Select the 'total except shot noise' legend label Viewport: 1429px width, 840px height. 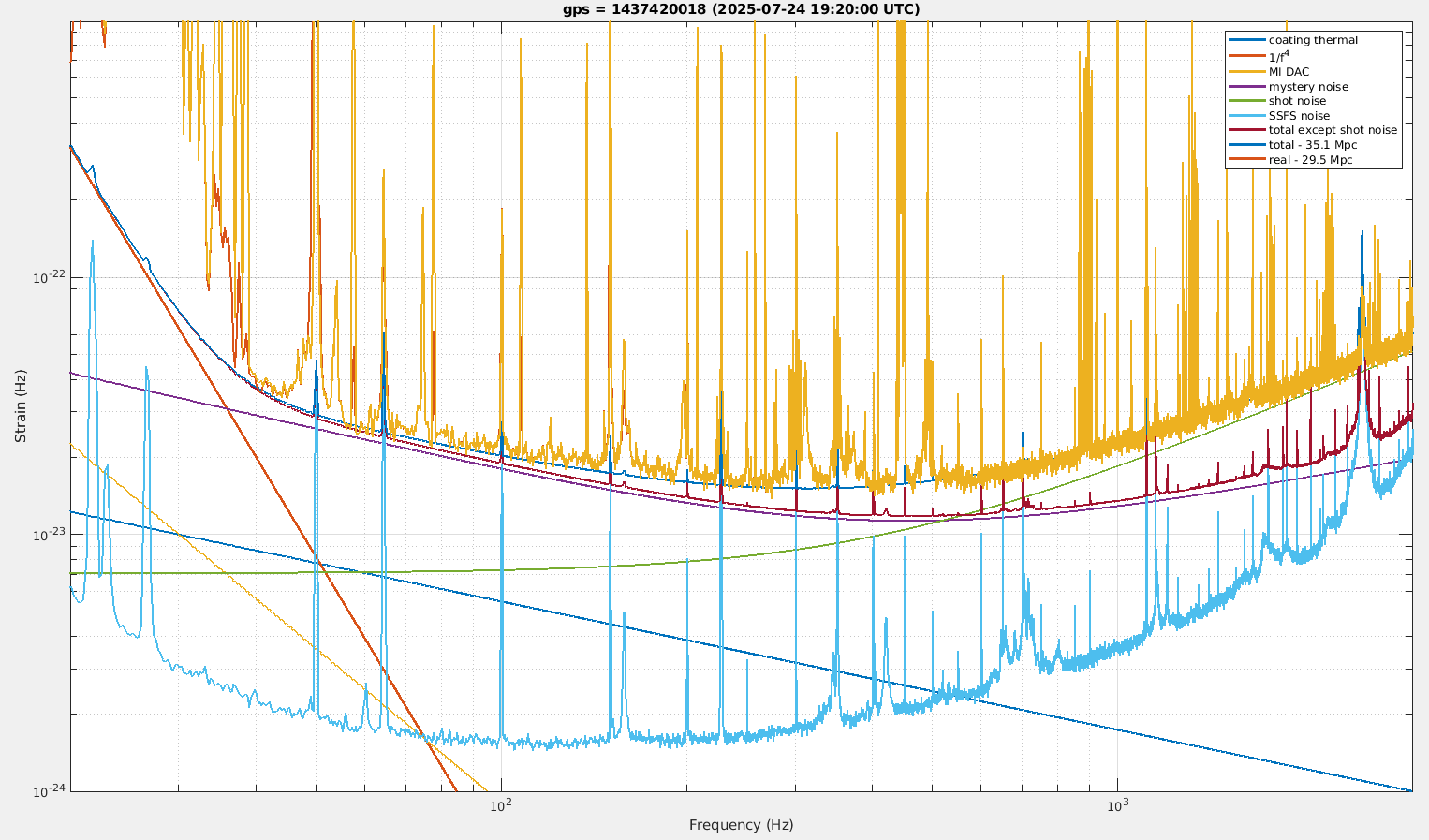[1333, 130]
